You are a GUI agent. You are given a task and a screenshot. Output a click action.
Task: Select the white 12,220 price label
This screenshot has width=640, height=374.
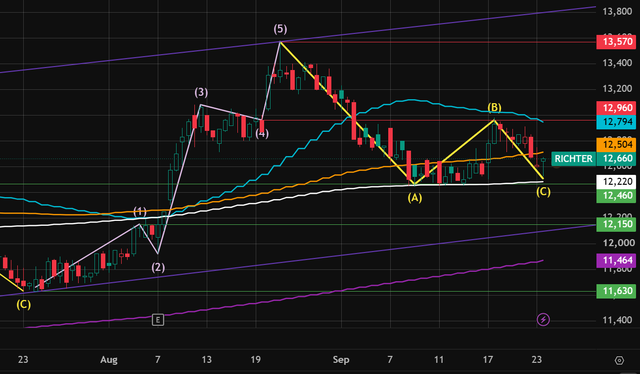616,182
